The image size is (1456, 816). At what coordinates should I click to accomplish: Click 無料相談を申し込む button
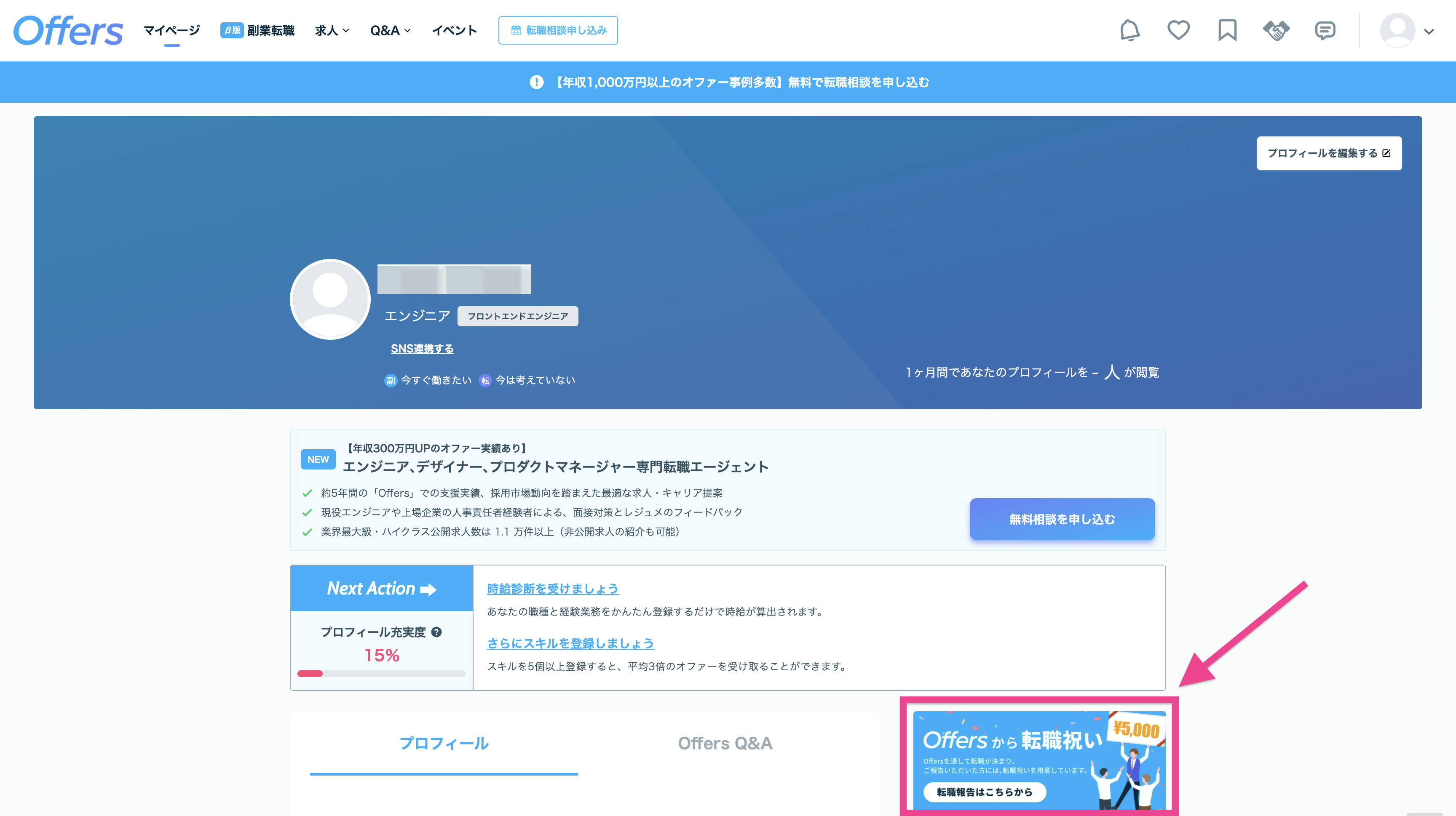(1062, 519)
